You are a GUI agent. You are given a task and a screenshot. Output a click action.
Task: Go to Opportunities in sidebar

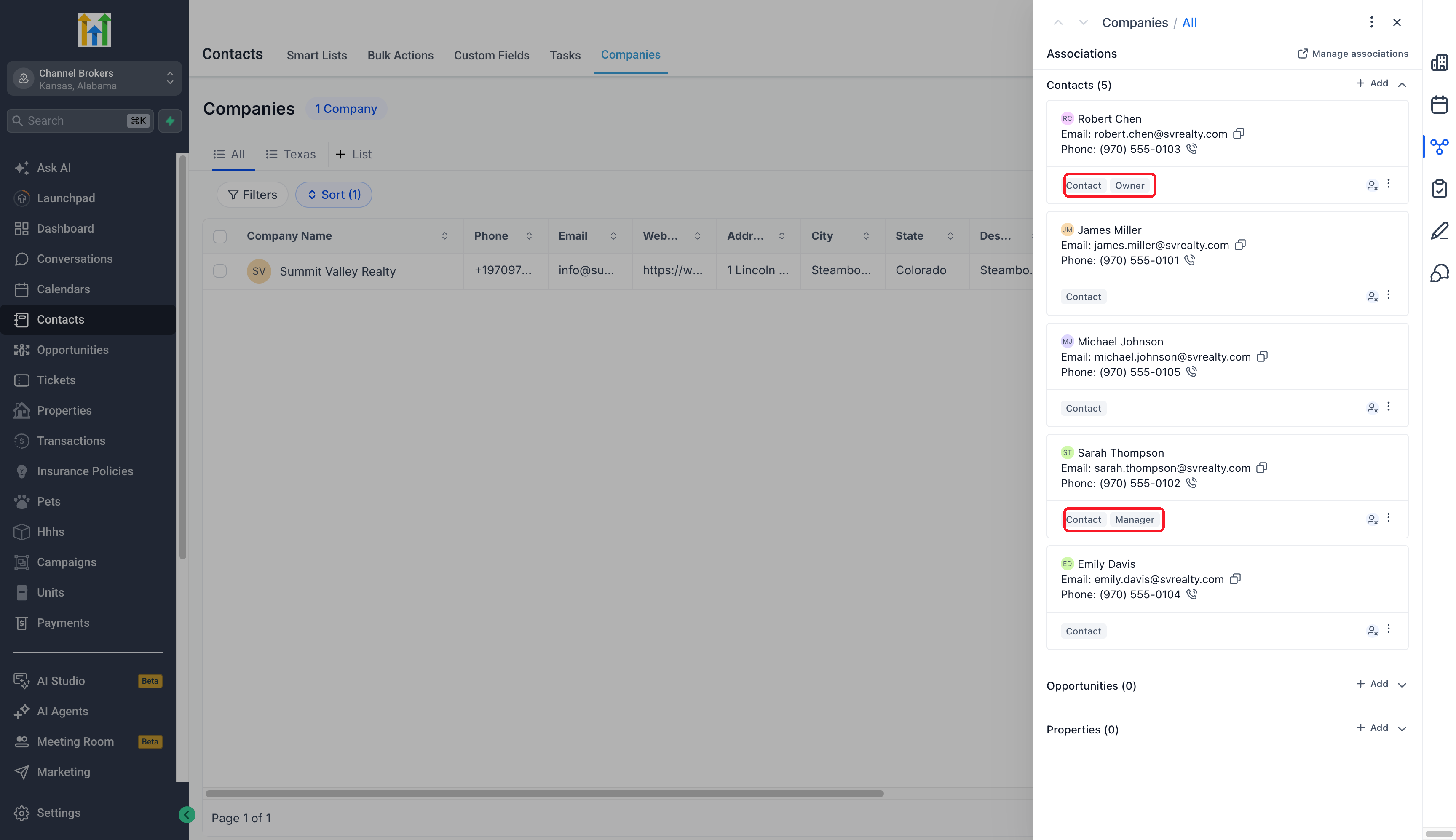tap(73, 350)
